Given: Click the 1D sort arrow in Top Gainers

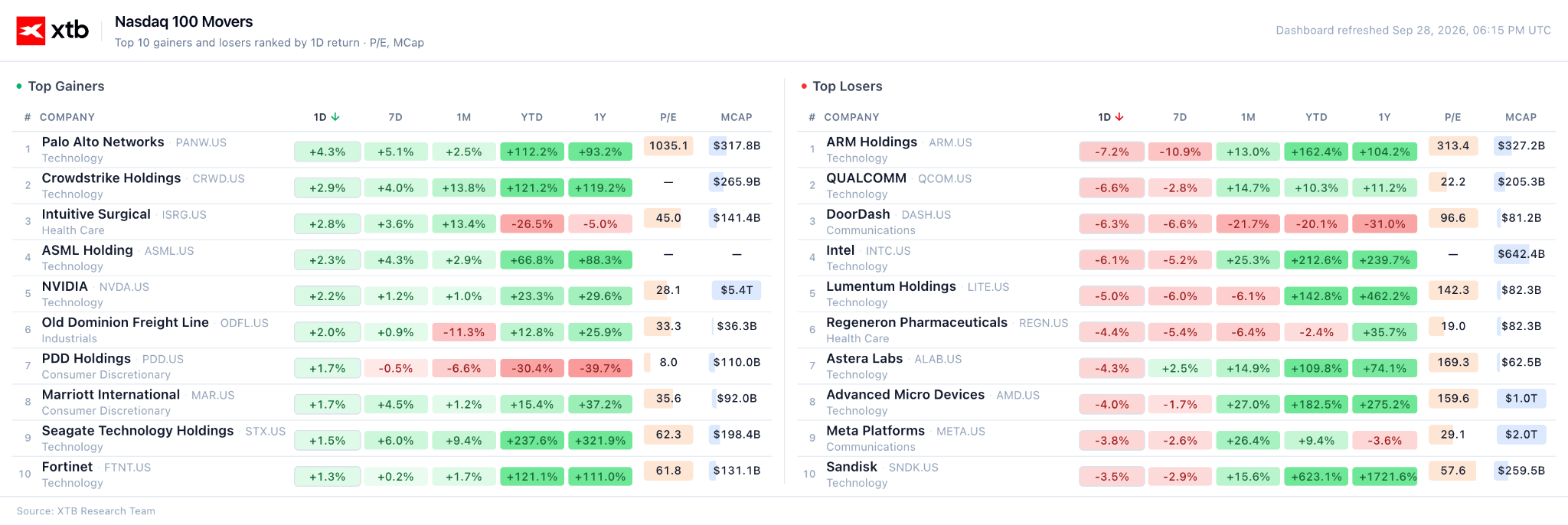Looking at the screenshot, I should pos(335,117).
